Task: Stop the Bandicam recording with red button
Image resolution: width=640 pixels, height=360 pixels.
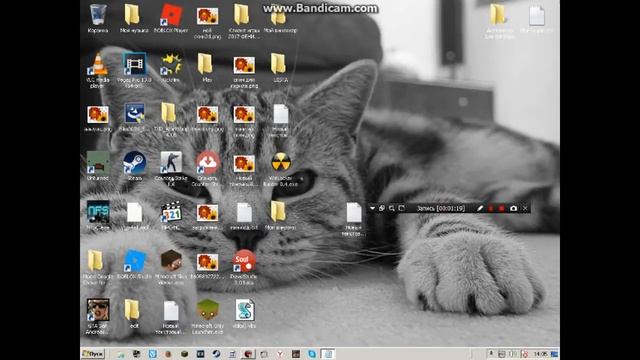Action: [x=502, y=208]
